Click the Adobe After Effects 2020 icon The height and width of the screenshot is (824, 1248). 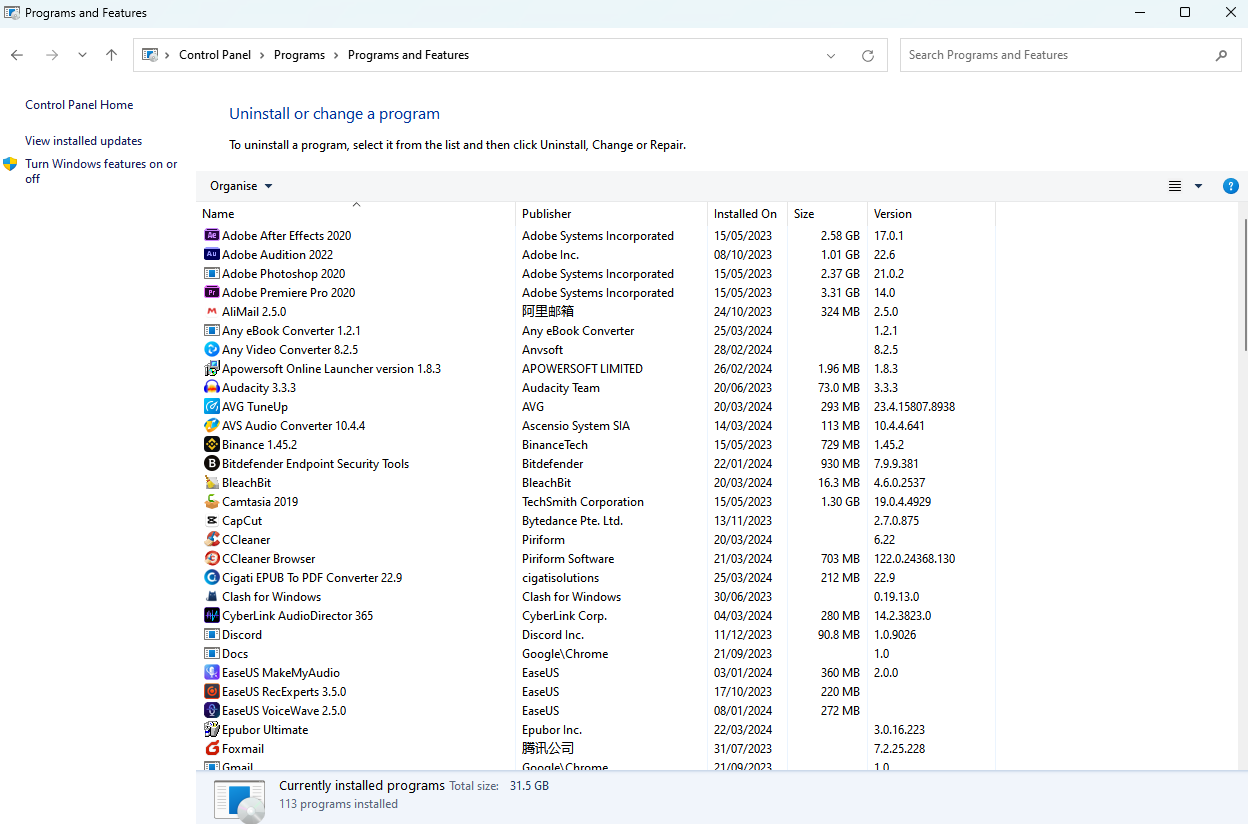[x=211, y=236]
